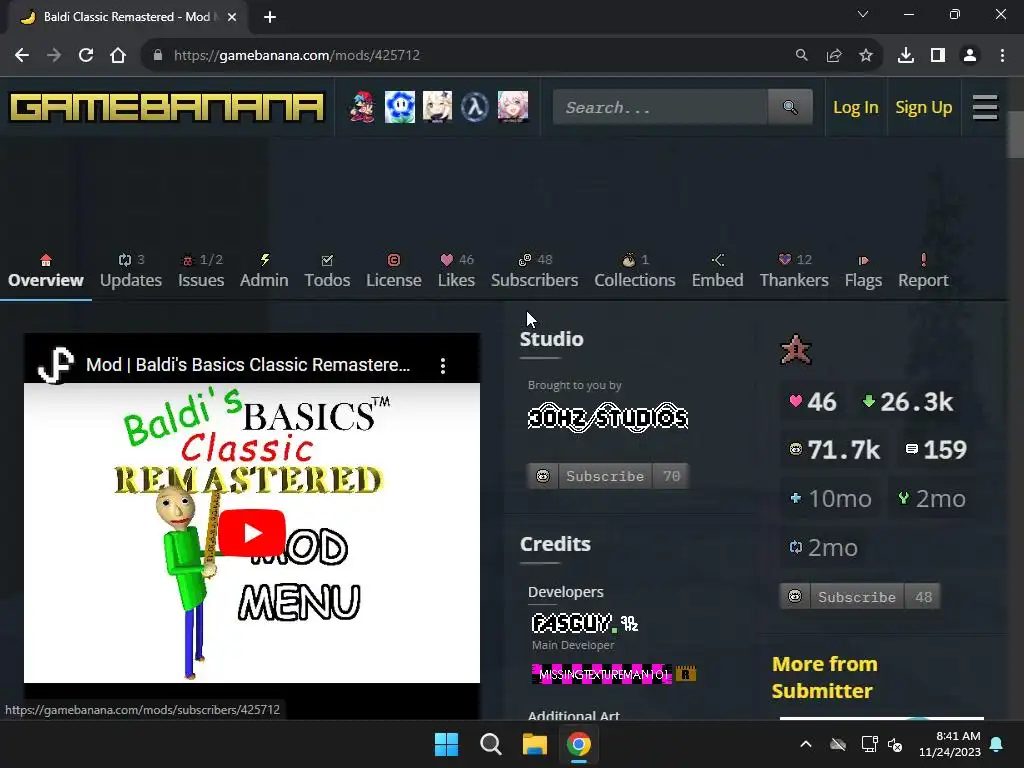The width and height of the screenshot is (1024, 768).
Task: Open the Chrome profile menu
Action: coord(970,56)
